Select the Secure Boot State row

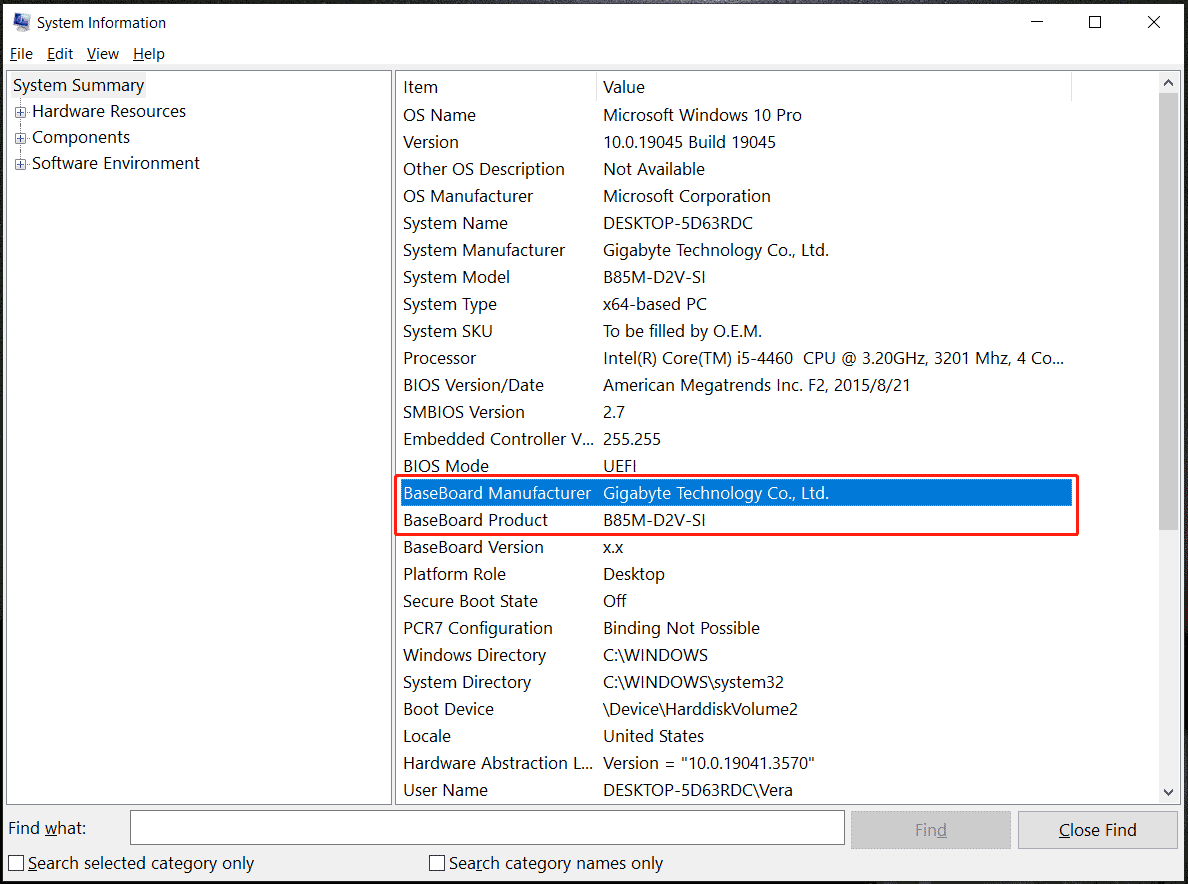coord(736,601)
